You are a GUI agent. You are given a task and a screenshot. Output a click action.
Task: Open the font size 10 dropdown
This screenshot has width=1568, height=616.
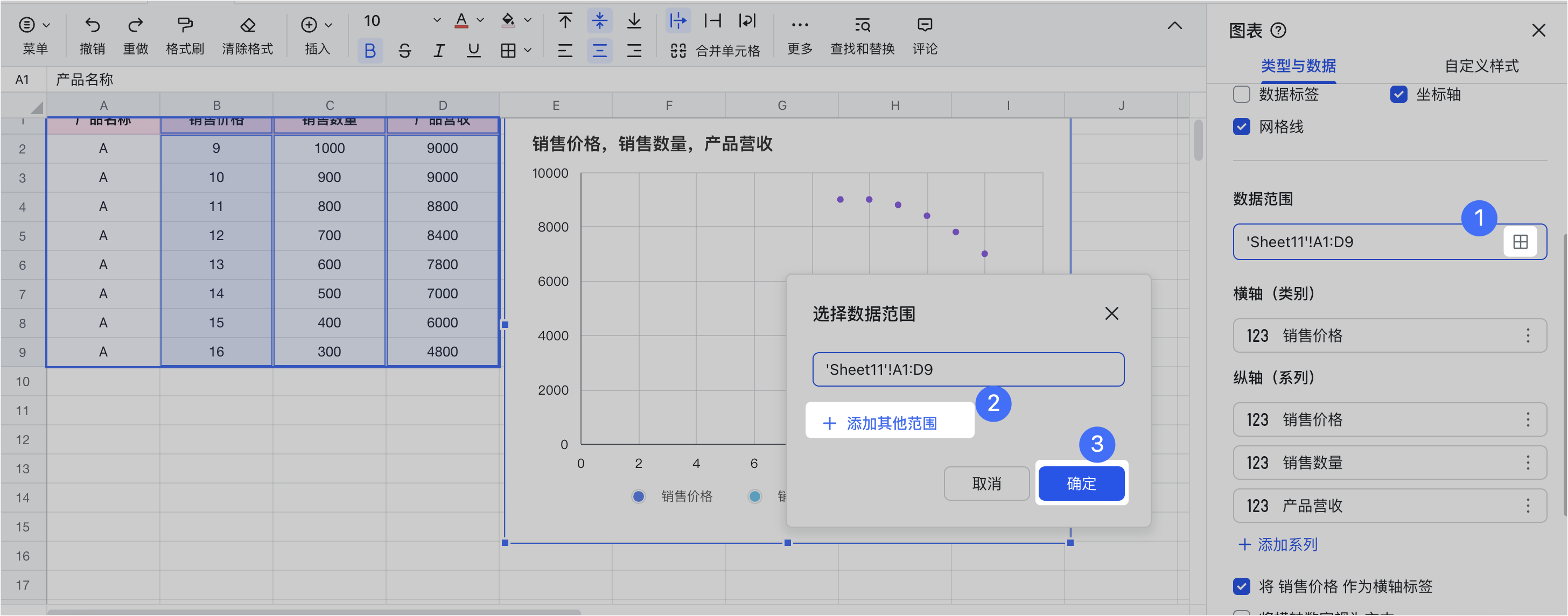tap(437, 20)
